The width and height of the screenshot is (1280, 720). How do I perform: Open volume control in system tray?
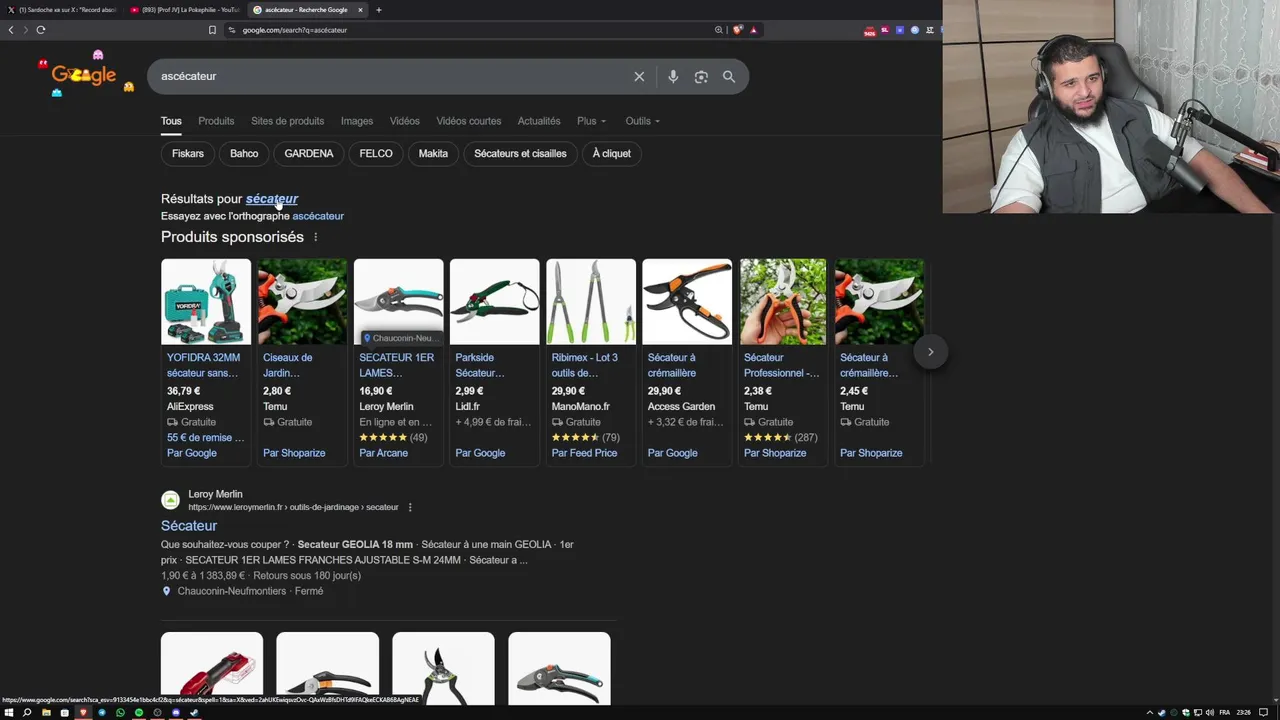click(x=1210, y=713)
